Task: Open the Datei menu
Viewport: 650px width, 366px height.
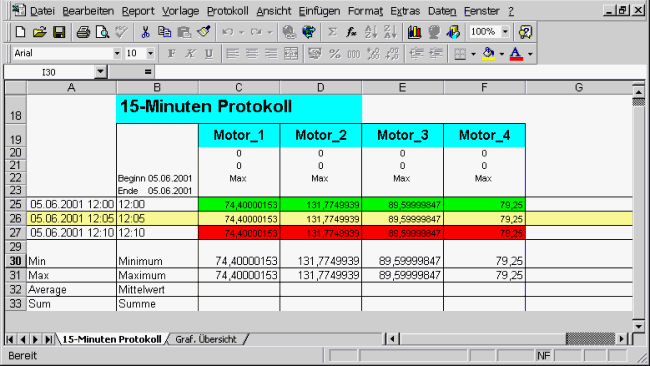Action: pos(42,11)
